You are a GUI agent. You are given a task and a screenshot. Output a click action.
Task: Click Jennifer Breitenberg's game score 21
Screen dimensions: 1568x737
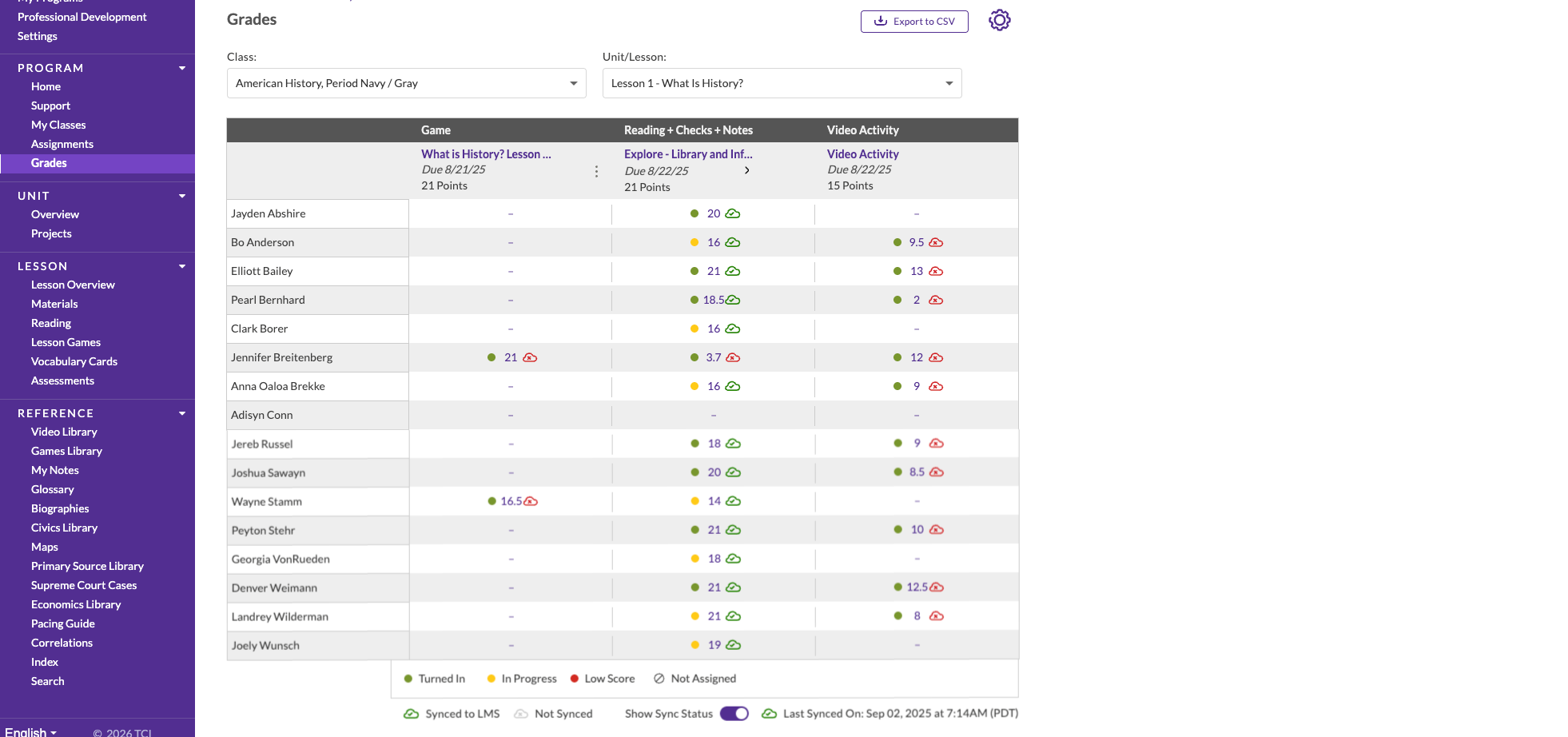[511, 357]
